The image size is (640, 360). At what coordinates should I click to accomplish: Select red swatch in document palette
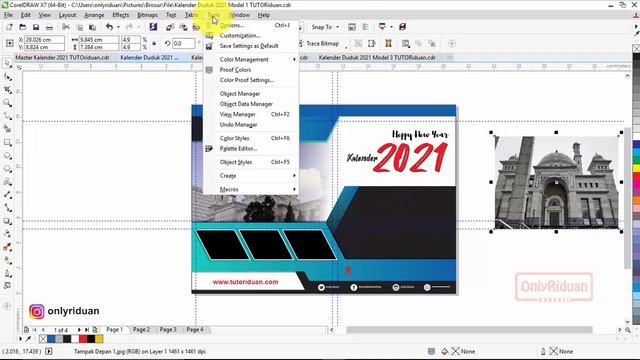(x=83, y=339)
